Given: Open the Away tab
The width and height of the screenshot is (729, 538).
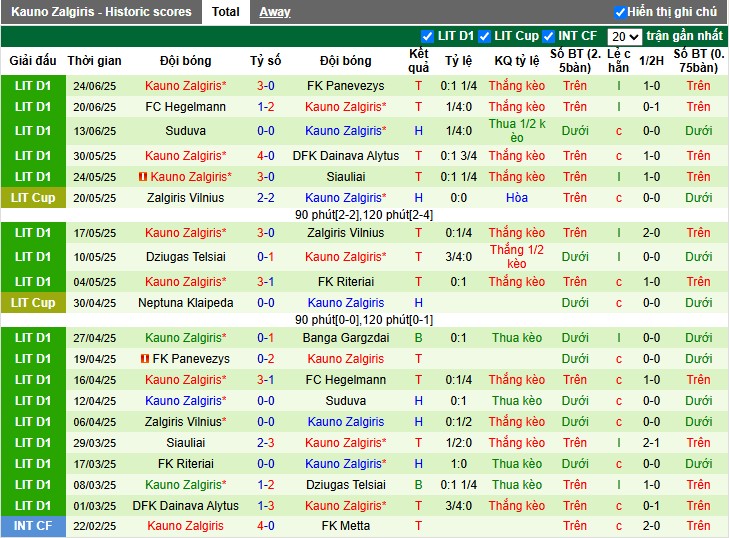Looking at the screenshot, I should (275, 12).
